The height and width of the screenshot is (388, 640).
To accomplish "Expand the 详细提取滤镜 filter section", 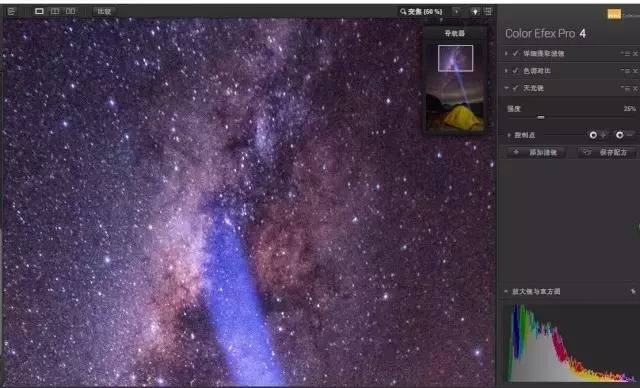I will (x=507, y=53).
